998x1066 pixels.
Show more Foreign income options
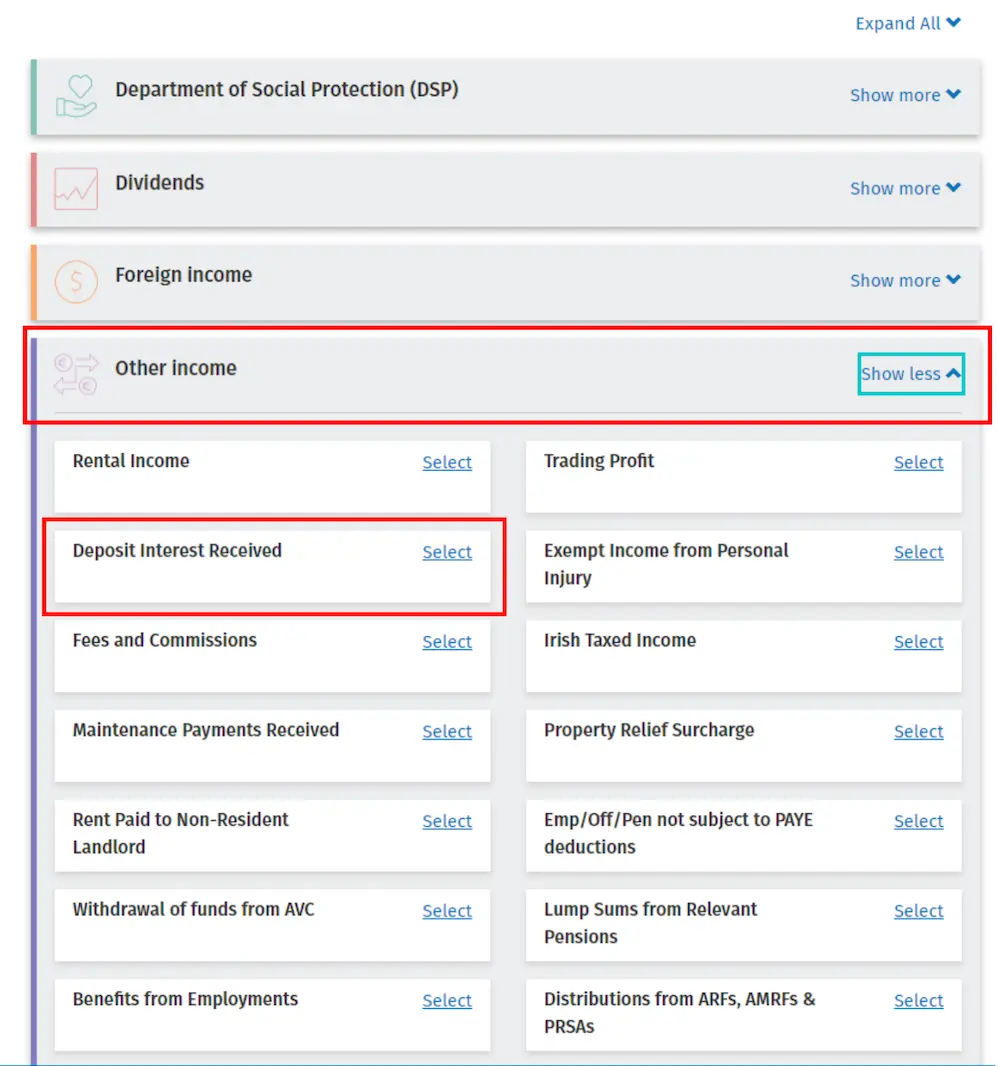pyautogui.click(x=905, y=281)
